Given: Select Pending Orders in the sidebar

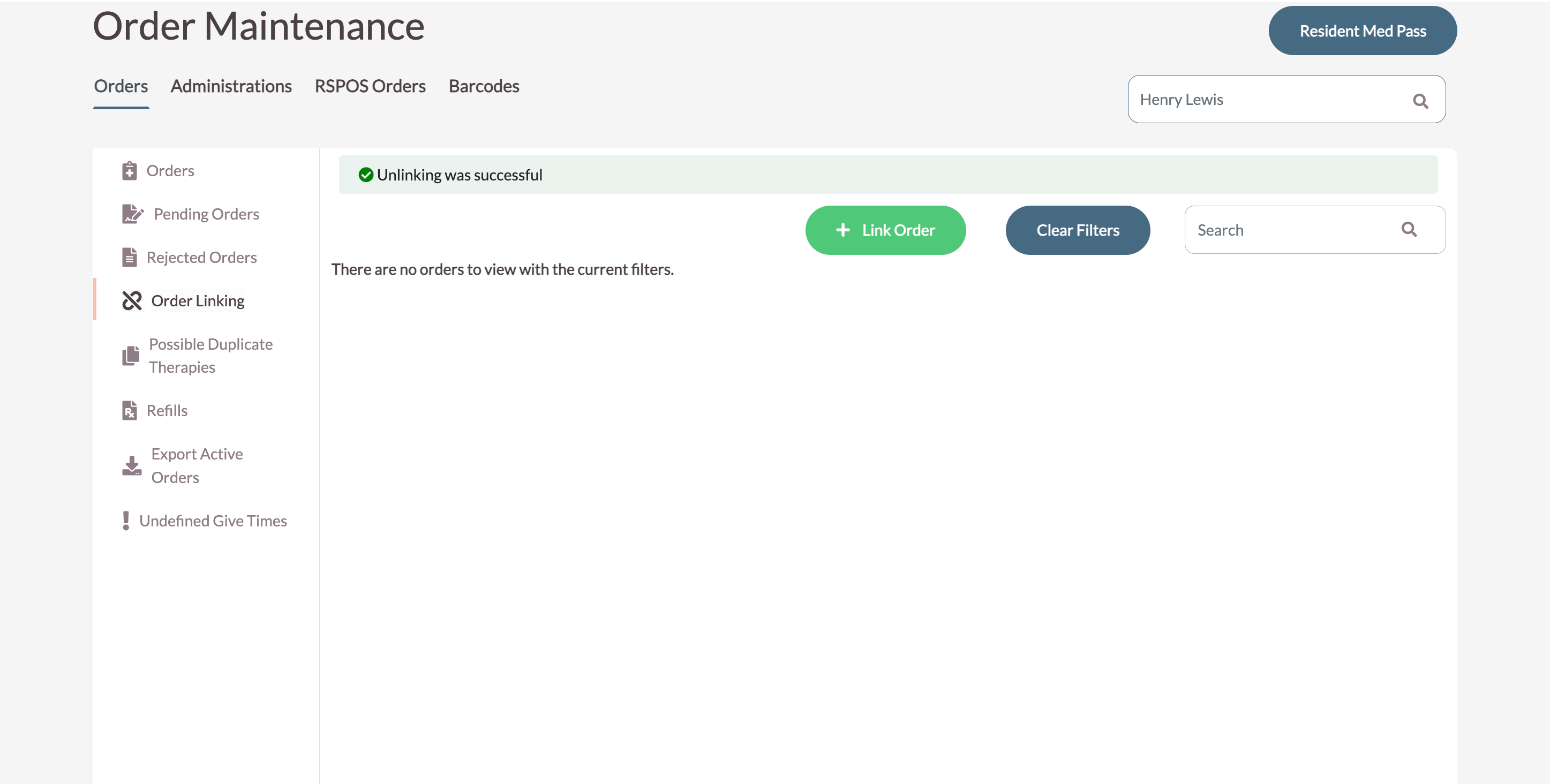Looking at the screenshot, I should (x=206, y=214).
